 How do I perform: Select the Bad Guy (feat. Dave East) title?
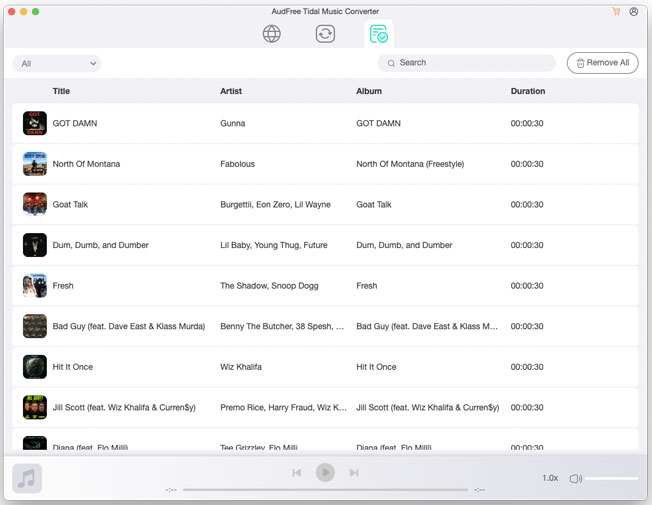click(129, 326)
